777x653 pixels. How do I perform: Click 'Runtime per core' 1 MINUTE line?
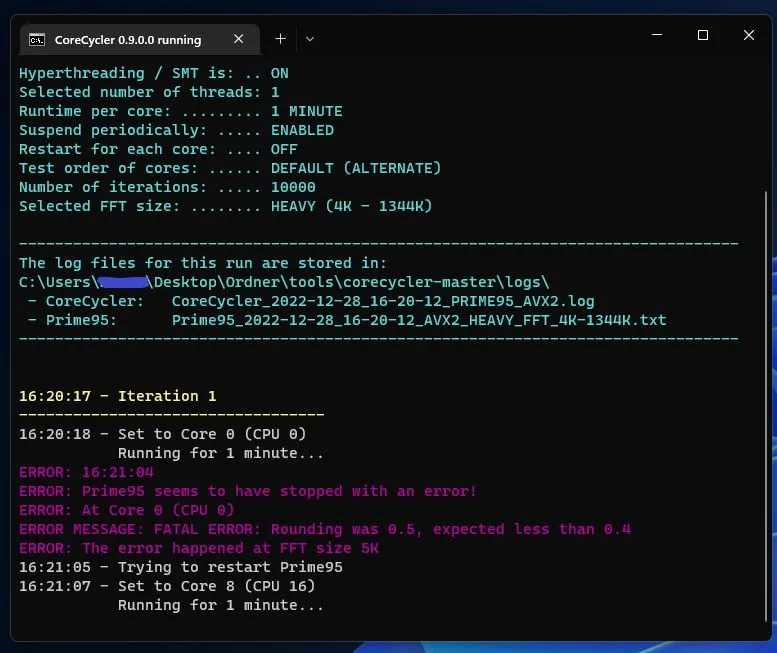[x=180, y=111]
